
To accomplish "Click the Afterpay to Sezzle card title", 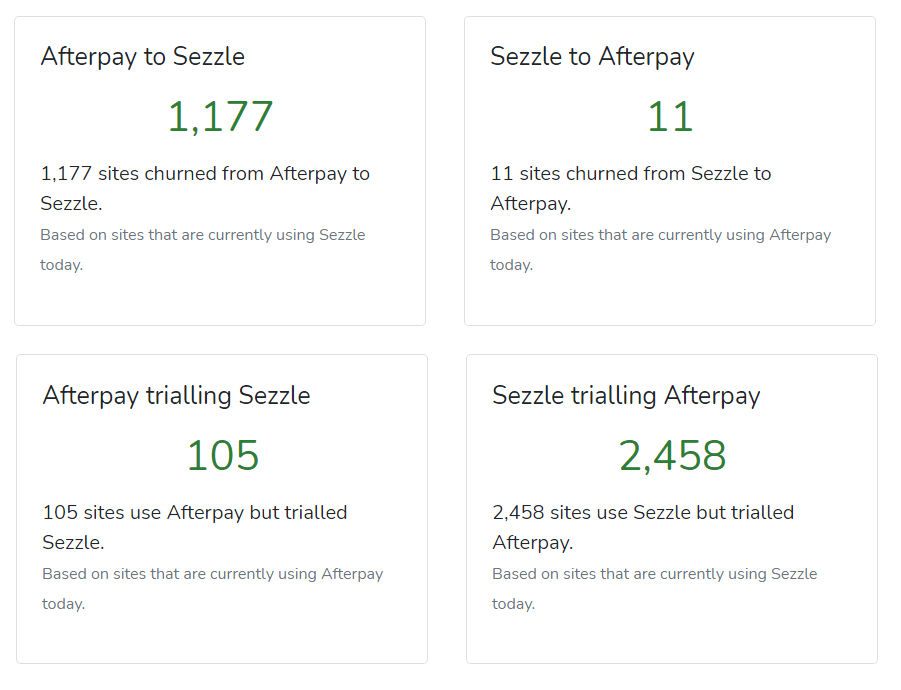I will 143,57.
